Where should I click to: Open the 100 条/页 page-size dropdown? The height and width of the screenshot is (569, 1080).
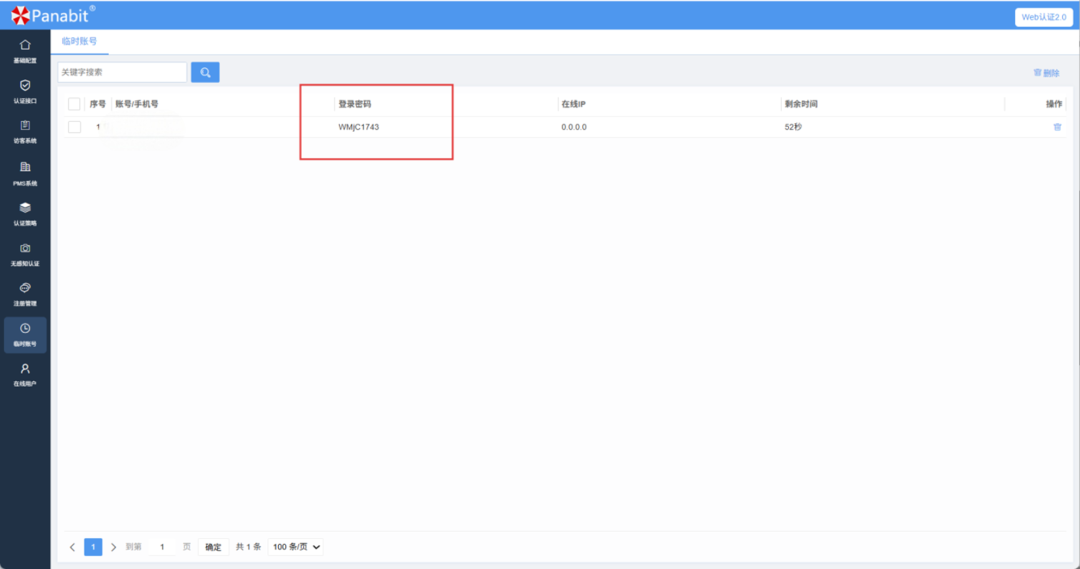pos(296,547)
